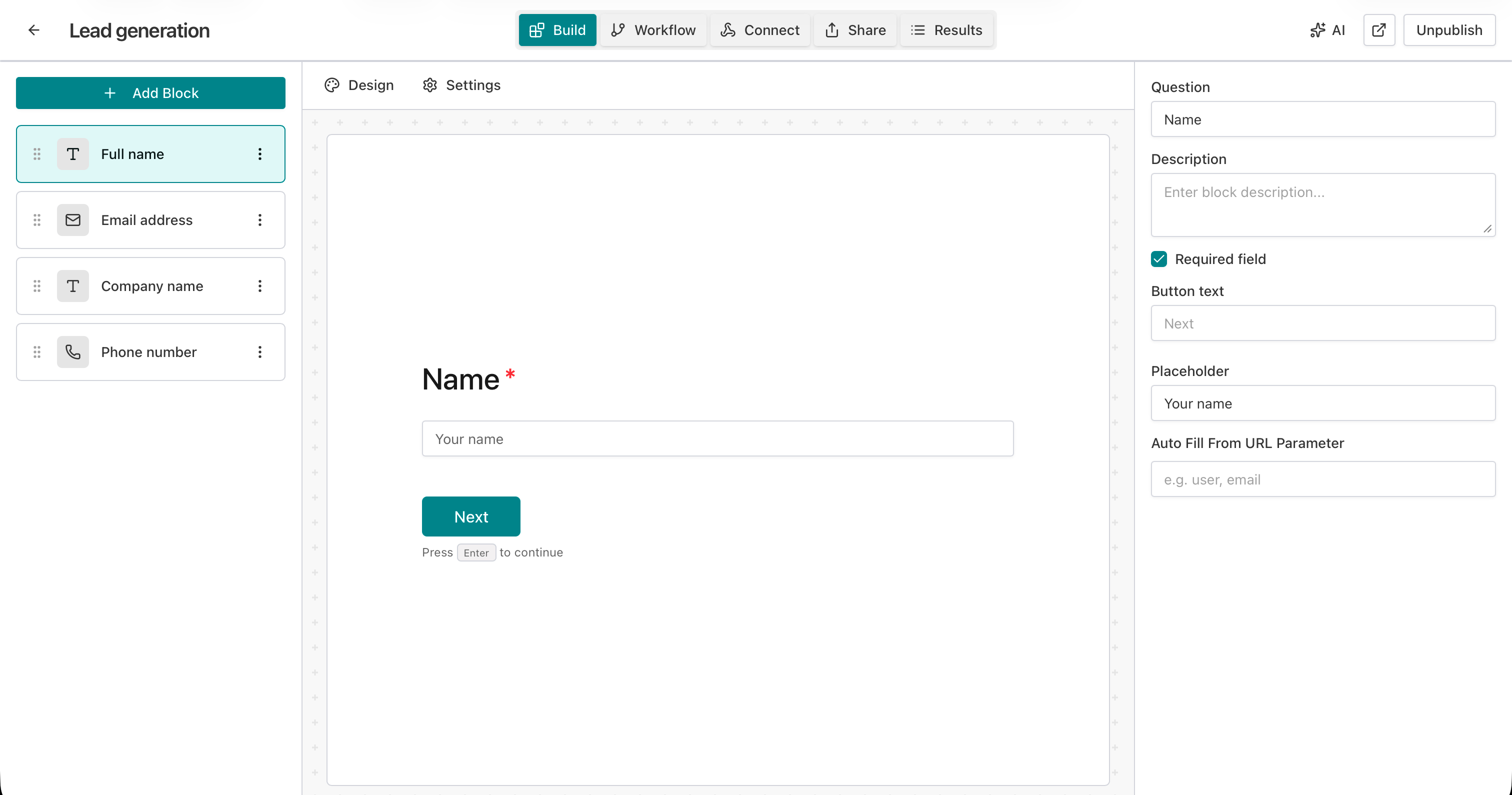Switch to the Design tab
Image resolution: width=1512 pixels, height=795 pixels.
click(x=358, y=85)
